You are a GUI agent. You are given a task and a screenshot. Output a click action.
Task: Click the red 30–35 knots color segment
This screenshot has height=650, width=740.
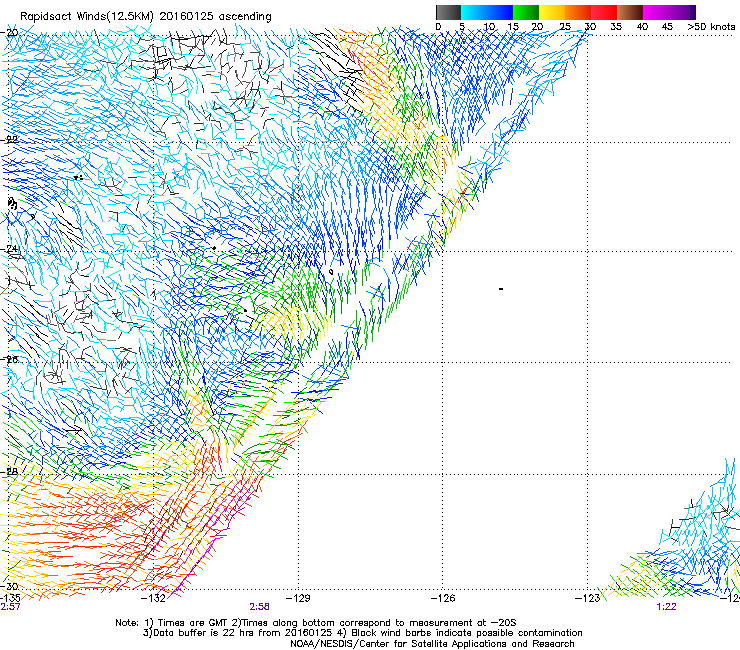coord(604,12)
